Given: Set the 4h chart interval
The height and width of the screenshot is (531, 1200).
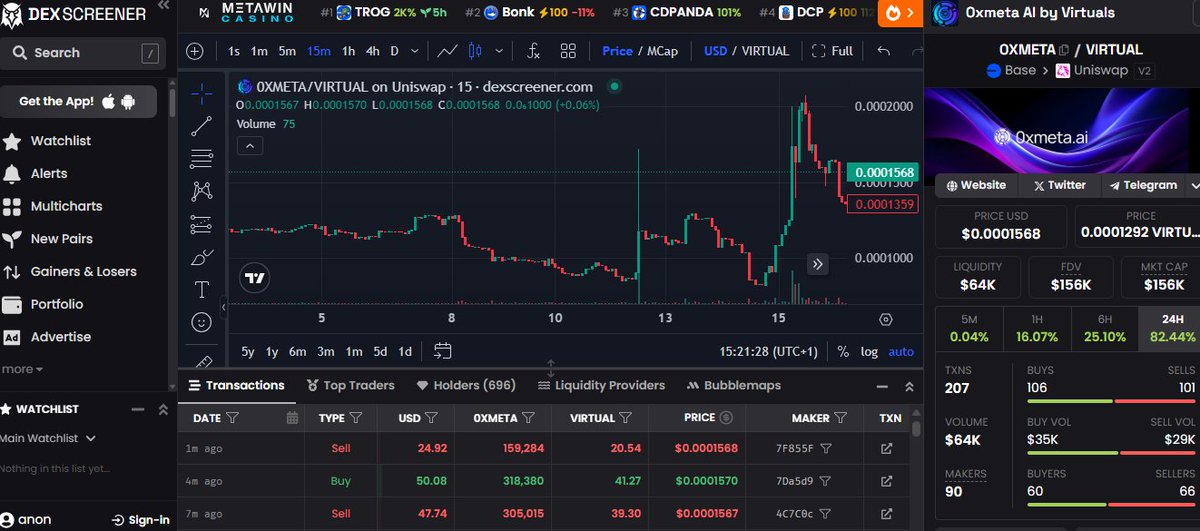Looking at the screenshot, I should pos(372,51).
